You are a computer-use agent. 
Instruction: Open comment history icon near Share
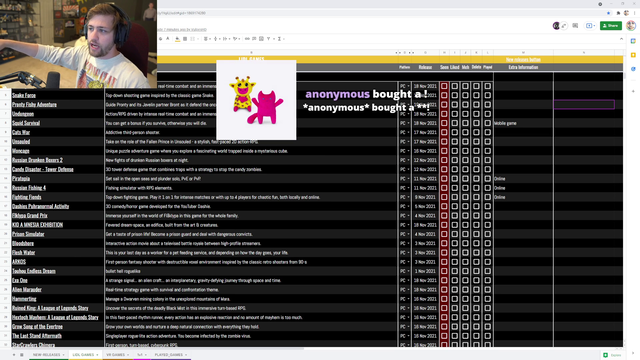pyautogui.click(x=575, y=26)
